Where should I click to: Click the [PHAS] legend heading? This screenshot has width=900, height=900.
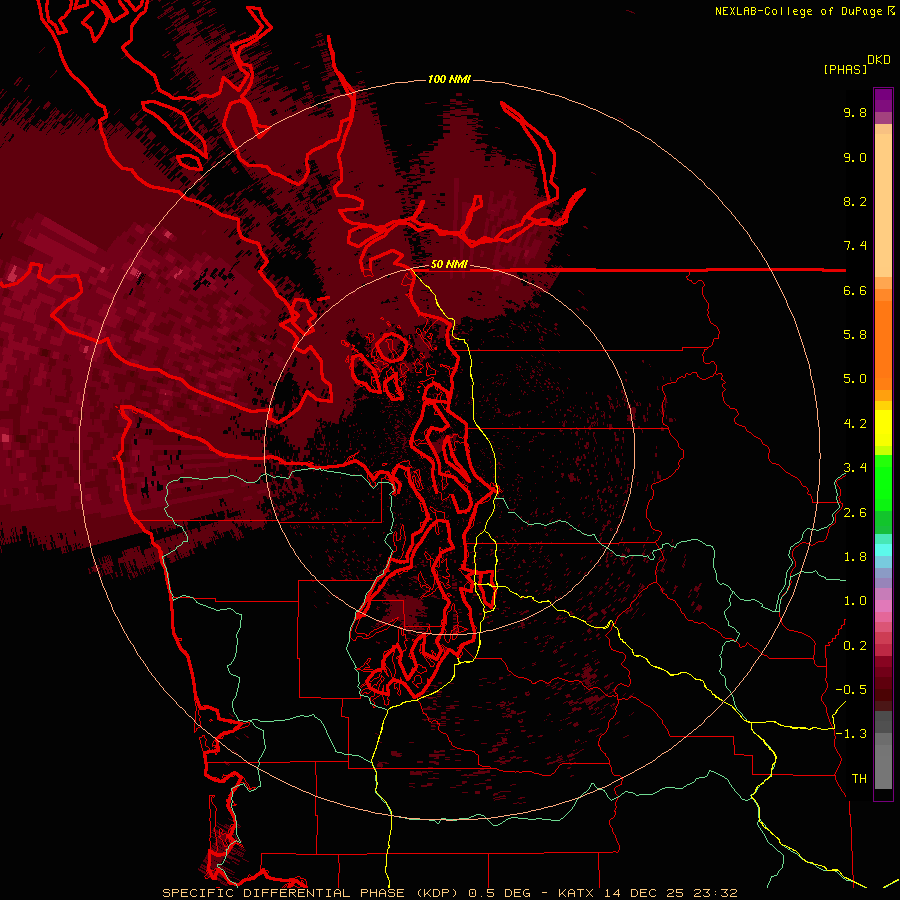point(845,69)
